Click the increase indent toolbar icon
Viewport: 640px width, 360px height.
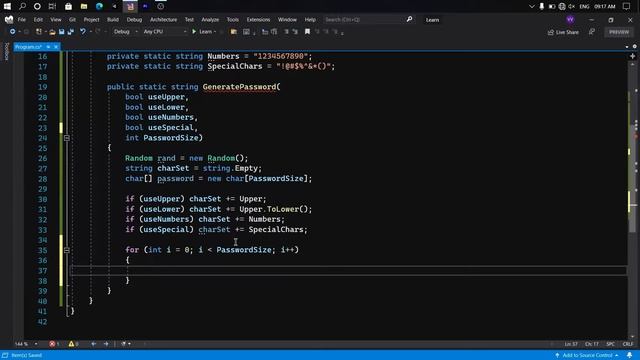pos(295,31)
